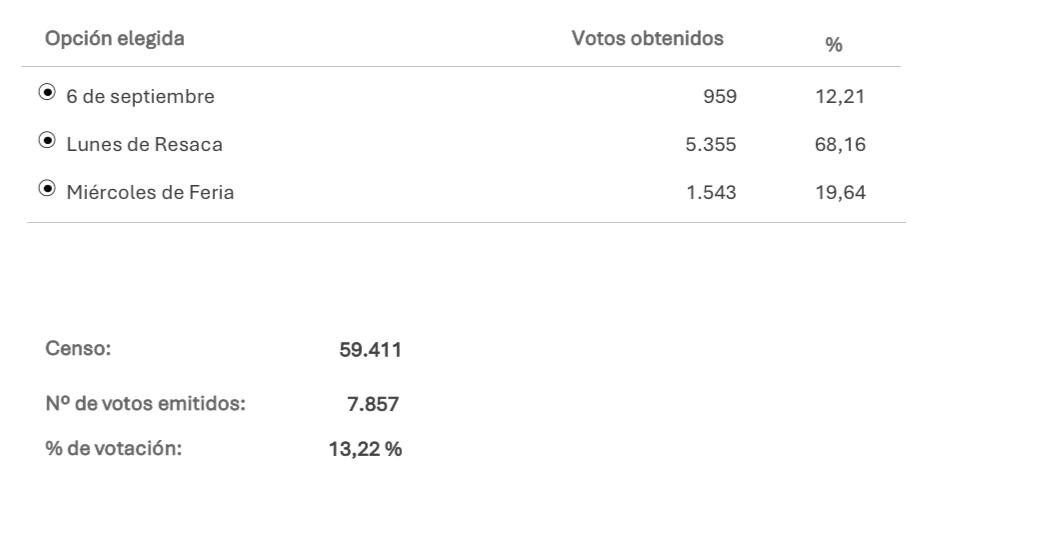Click the 12,21 percentage value
The width and height of the screenshot is (1057, 536).
[x=840, y=96]
